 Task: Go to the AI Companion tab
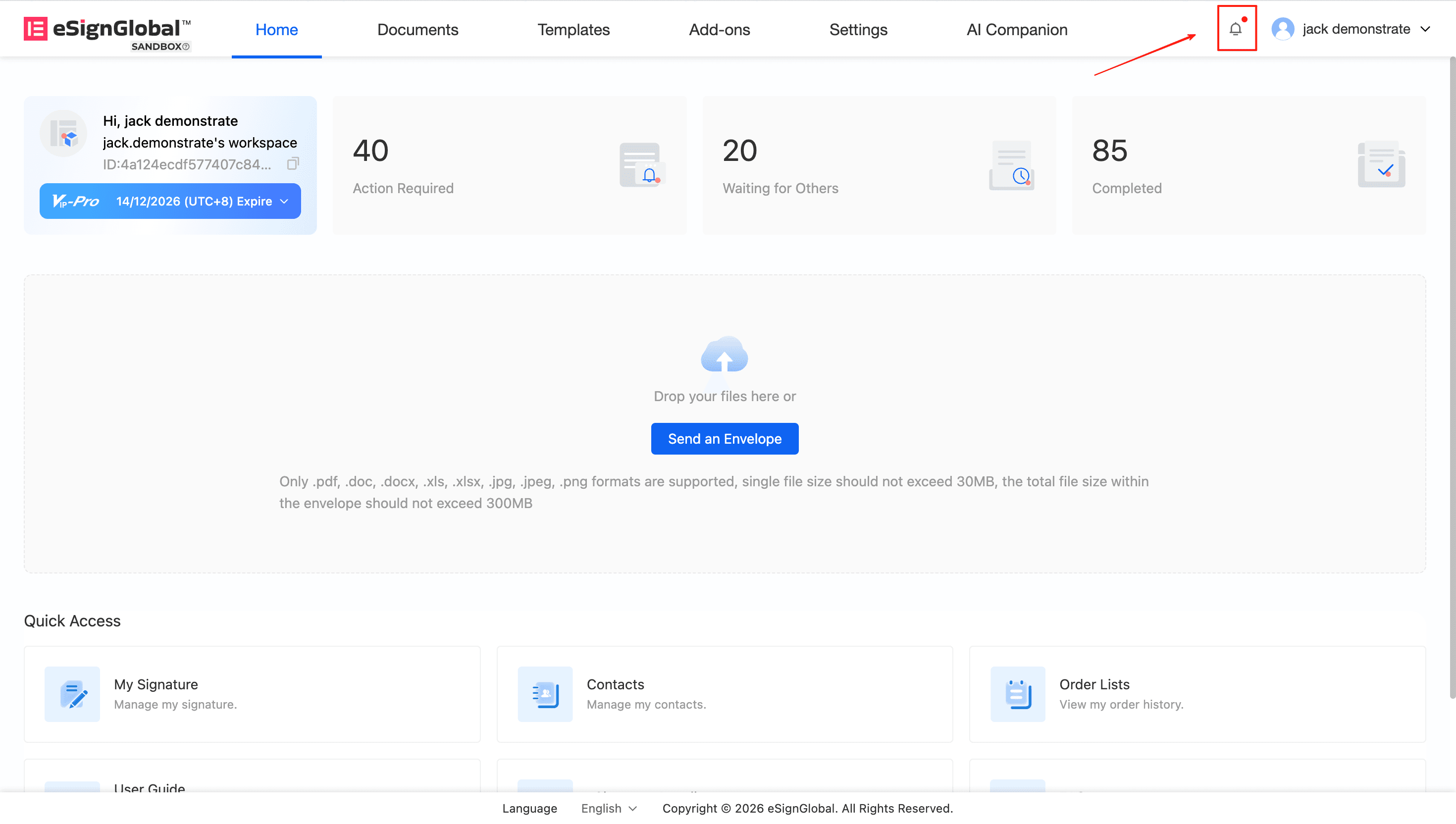pyautogui.click(x=1017, y=29)
